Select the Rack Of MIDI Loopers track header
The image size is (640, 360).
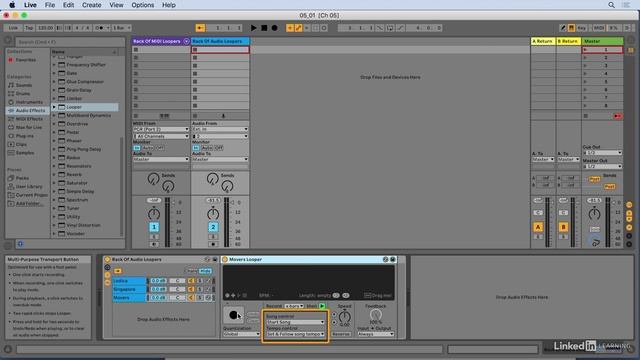click(157, 41)
